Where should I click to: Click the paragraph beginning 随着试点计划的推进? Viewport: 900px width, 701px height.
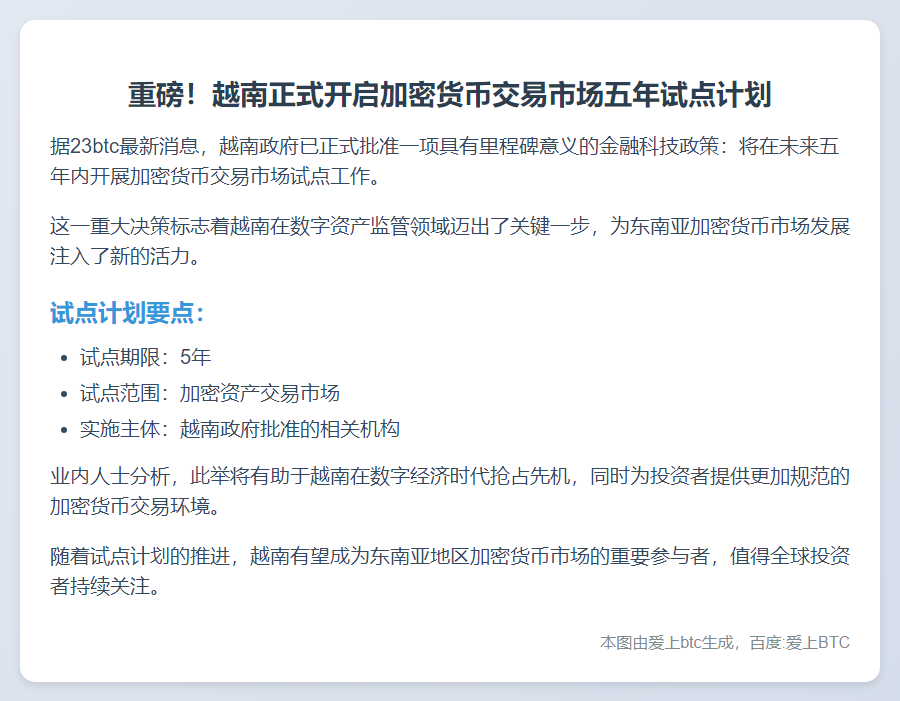coord(450,571)
